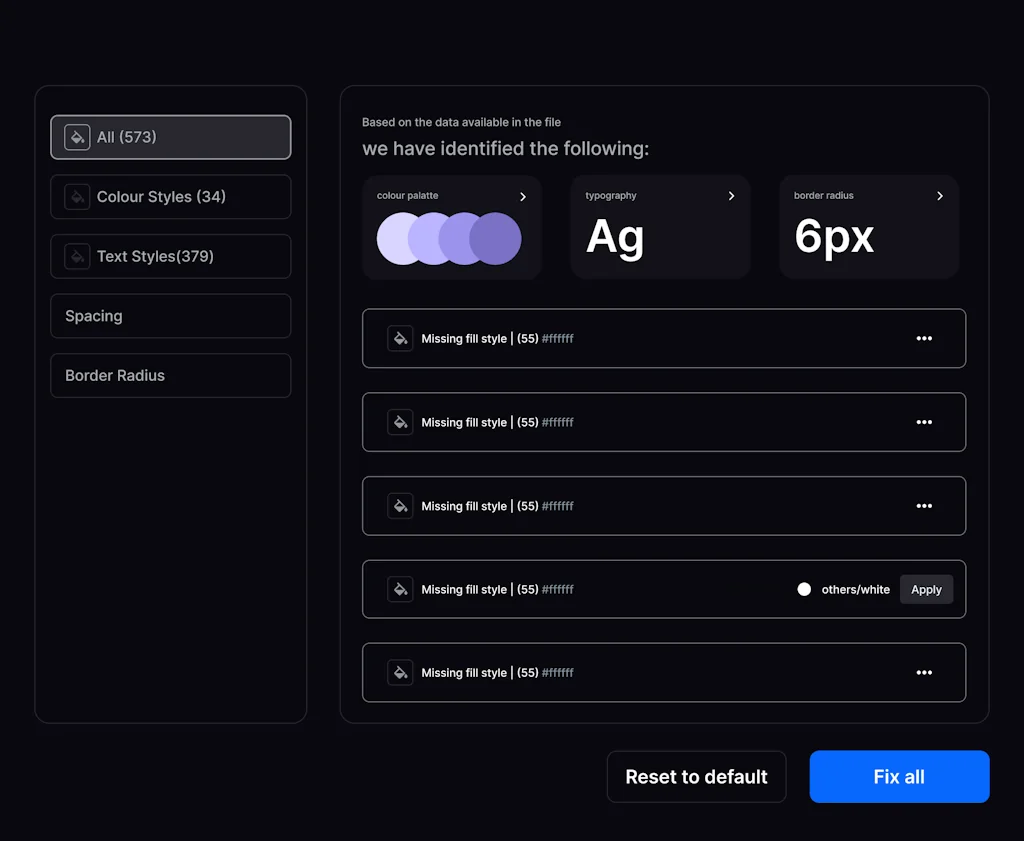Switch to the Border Radius category
Viewport: 1024px width, 841px height.
point(170,375)
